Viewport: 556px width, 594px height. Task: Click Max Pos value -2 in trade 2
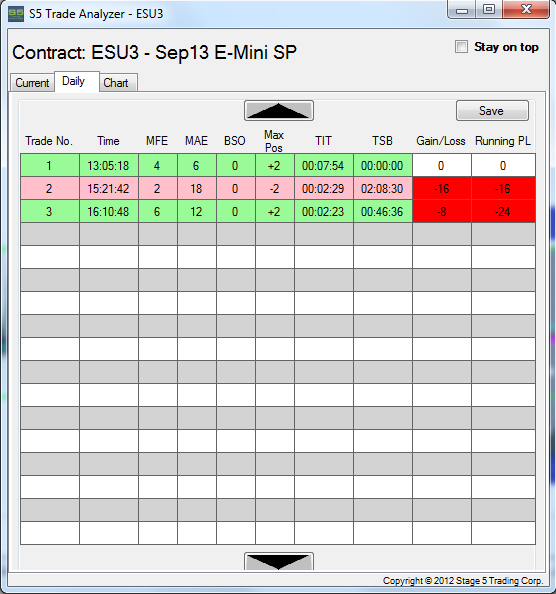point(275,189)
